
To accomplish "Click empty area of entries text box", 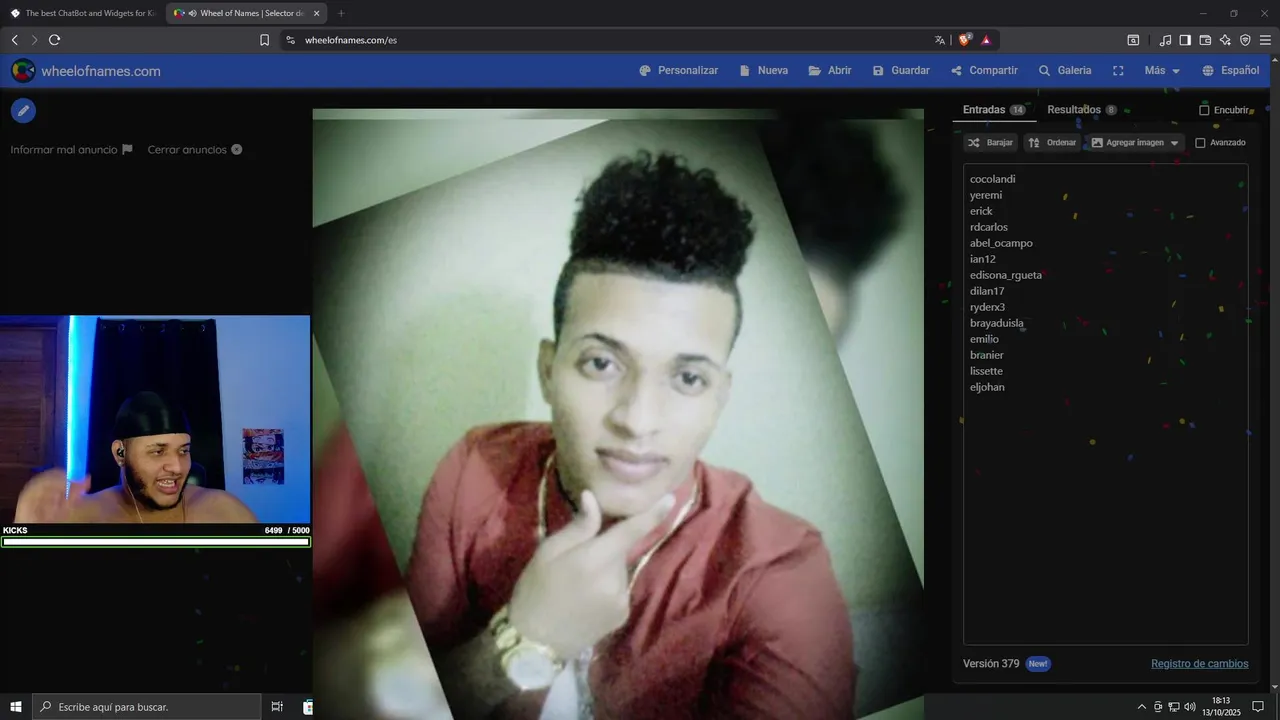I will tap(1105, 520).
